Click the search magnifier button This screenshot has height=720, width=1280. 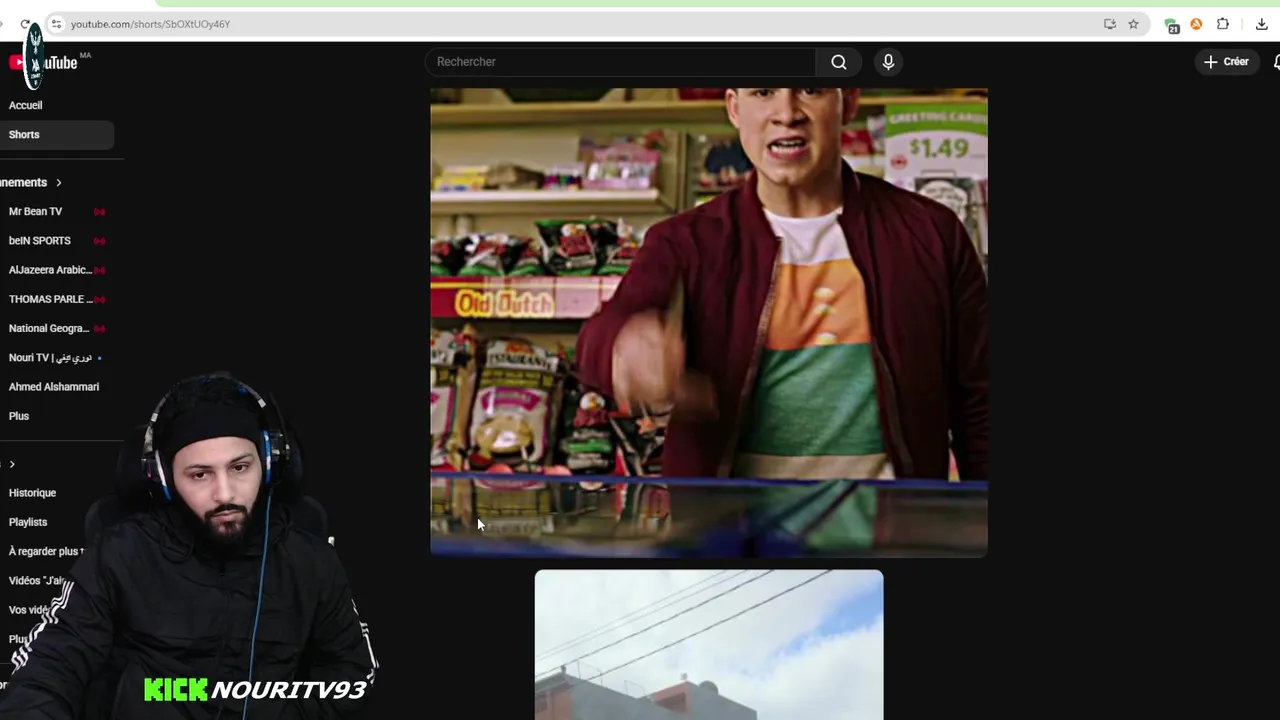839,62
